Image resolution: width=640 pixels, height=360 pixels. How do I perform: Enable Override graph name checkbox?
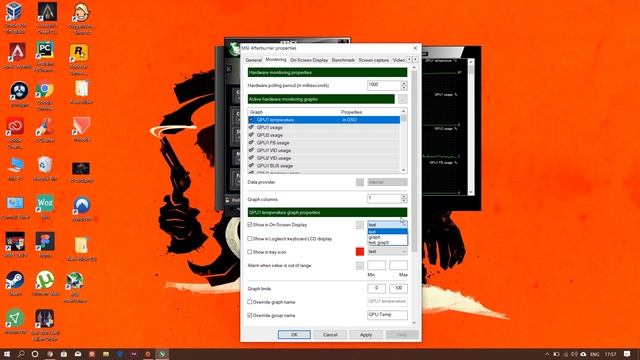250,302
